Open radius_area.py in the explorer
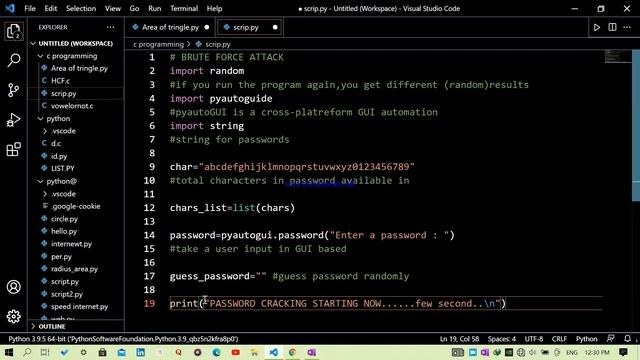 tap(74, 269)
